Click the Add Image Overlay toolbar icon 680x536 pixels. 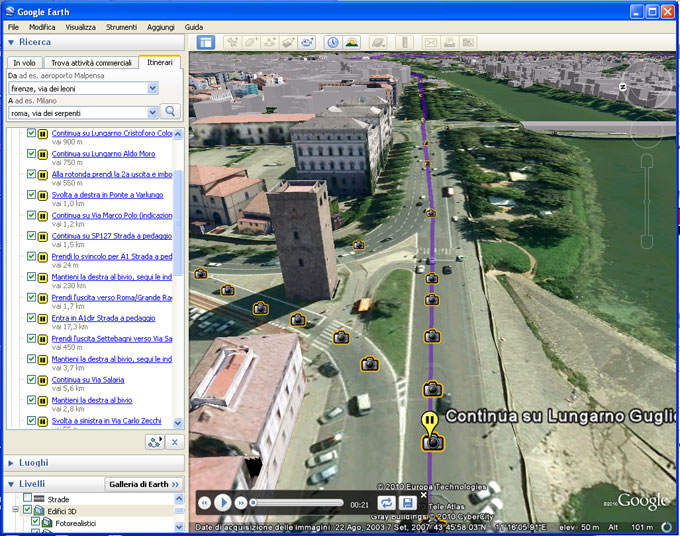pos(288,42)
